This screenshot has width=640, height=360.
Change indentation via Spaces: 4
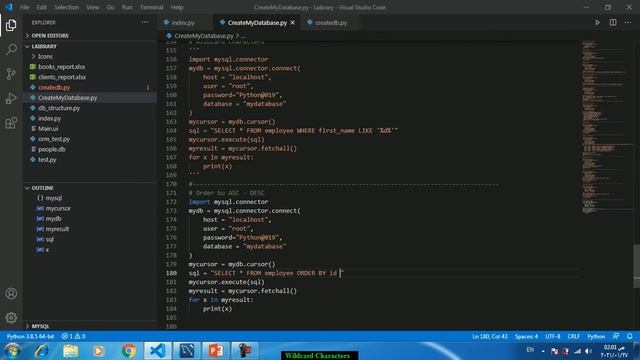(x=526, y=336)
